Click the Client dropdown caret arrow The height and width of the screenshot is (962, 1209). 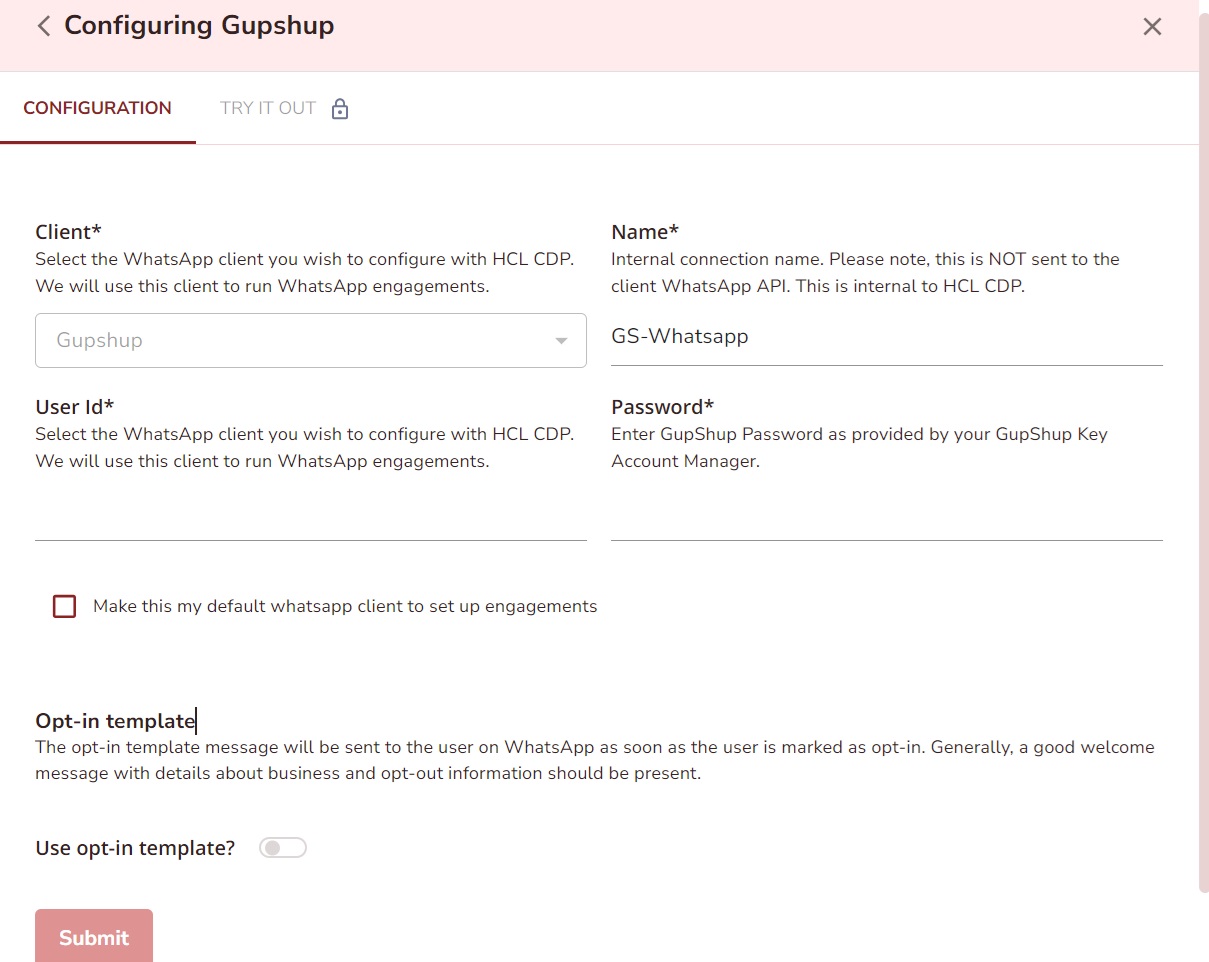pyautogui.click(x=561, y=341)
